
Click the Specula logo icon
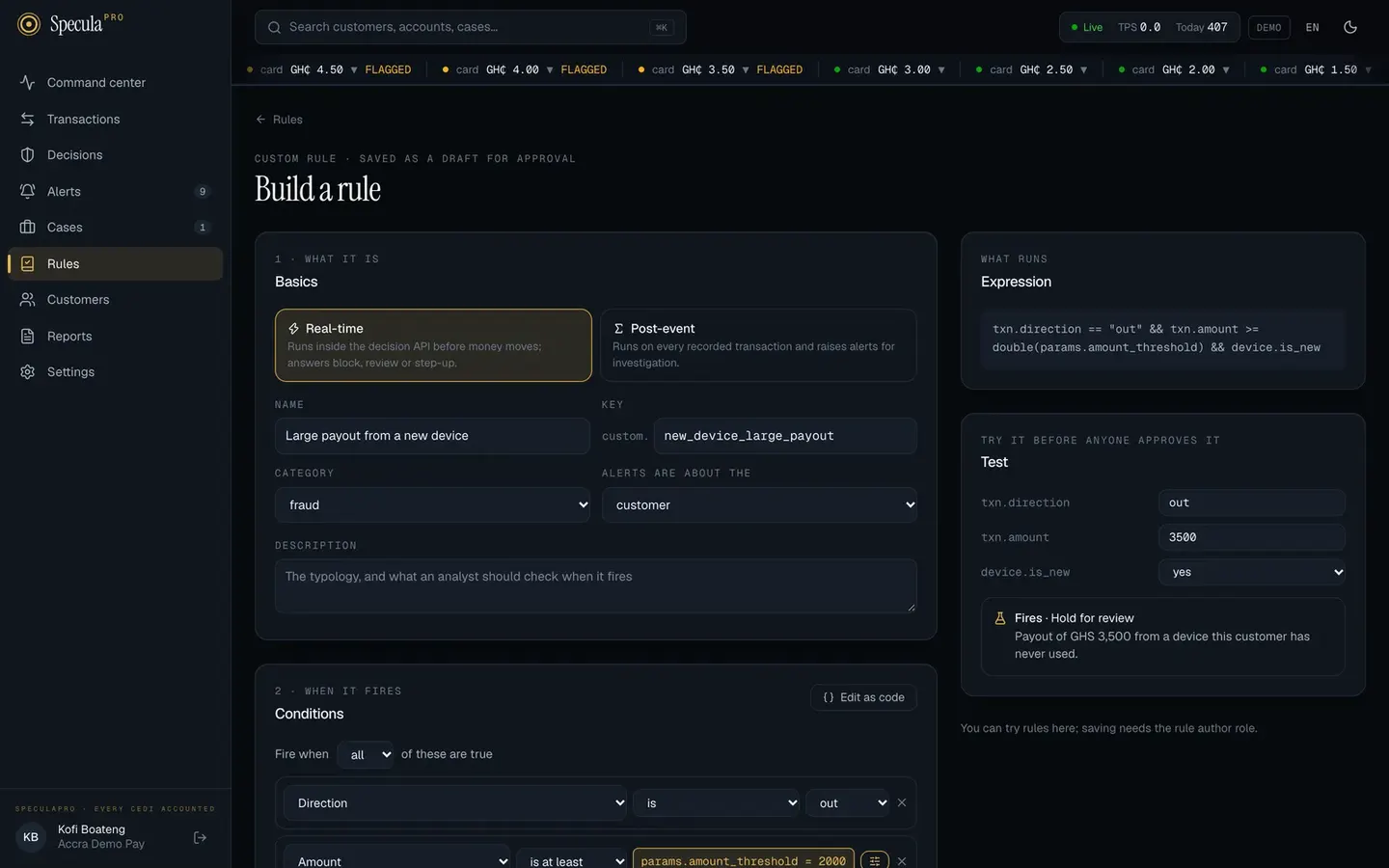tap(29, 24)
